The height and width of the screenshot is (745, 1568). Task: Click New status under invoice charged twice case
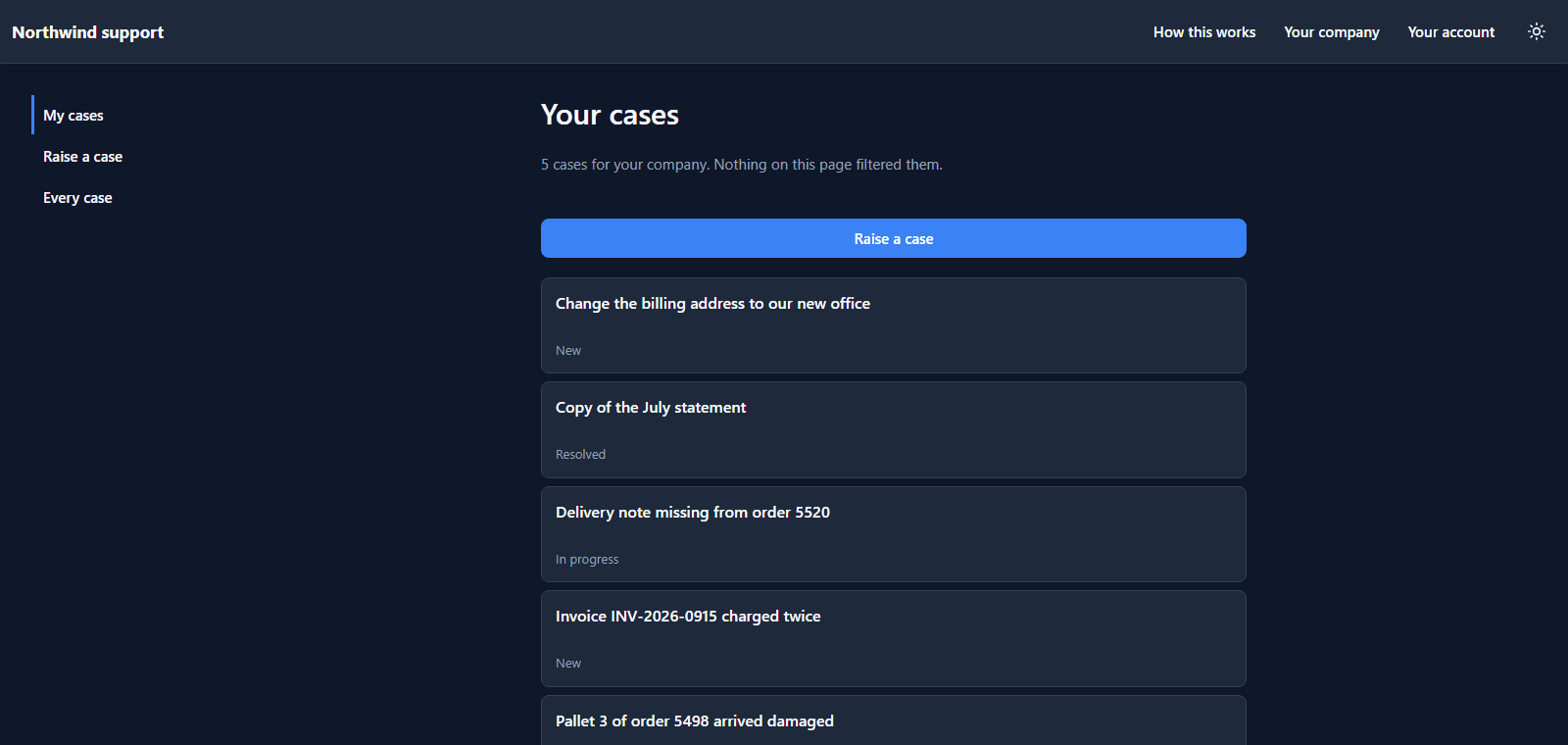pyautogui.click(x=568, y=664)
